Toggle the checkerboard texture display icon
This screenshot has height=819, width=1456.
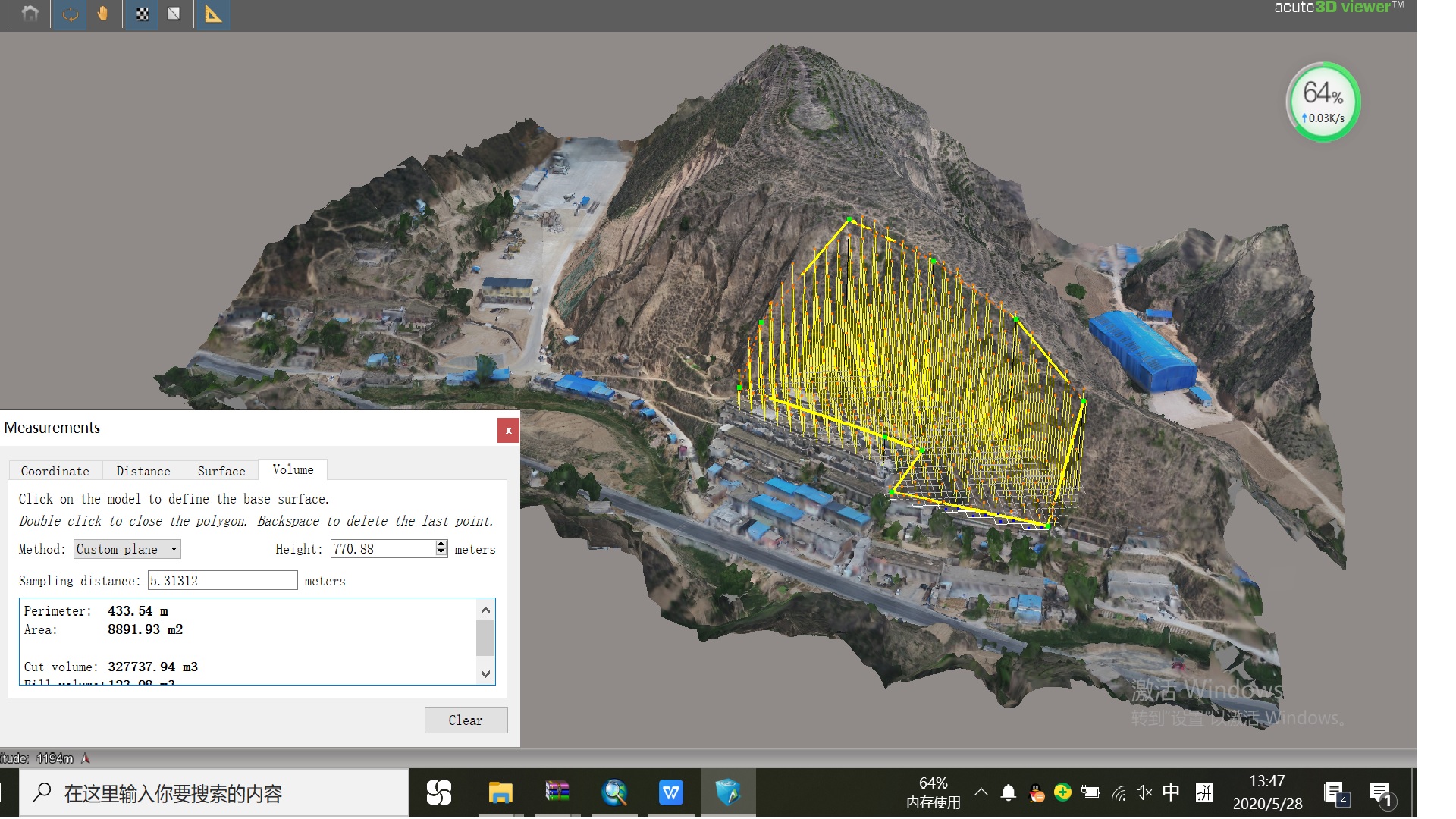(x=142, y=14)
